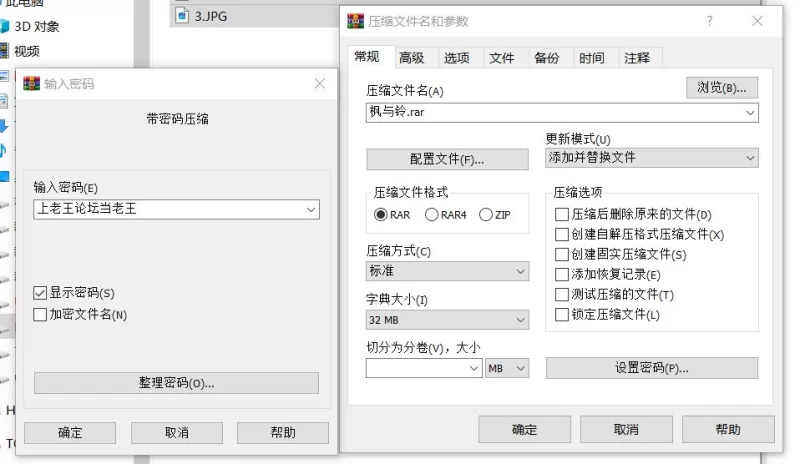The image size is (800, 464).
Task: Click the 整理密码 button
Action: click(176, 383)
